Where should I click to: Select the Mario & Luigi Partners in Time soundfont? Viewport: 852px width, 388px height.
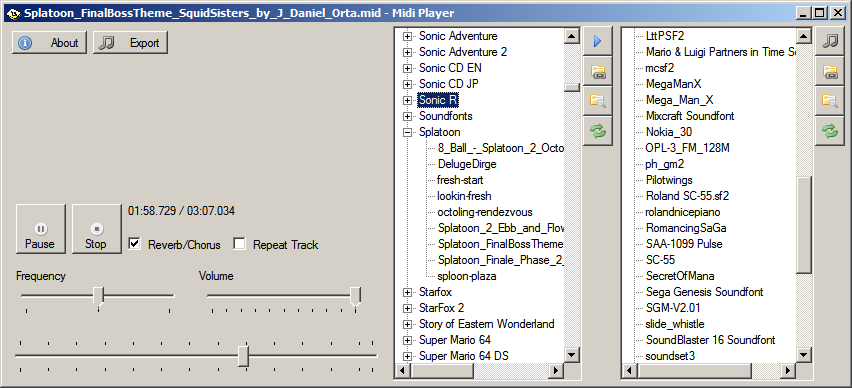(721, 52)
